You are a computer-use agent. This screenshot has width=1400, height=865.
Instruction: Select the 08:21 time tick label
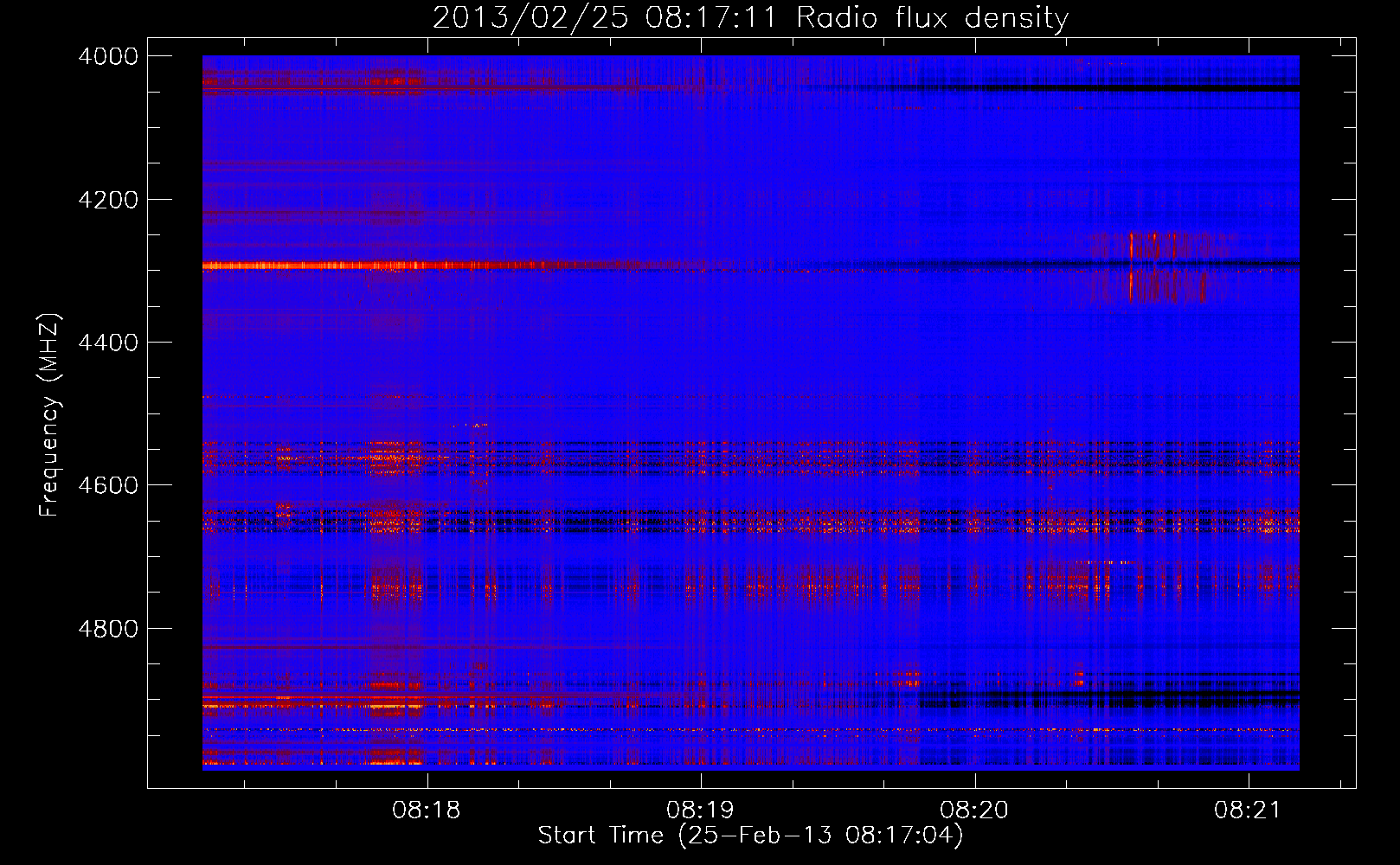pyautogui.click(x=1248, y=811)
